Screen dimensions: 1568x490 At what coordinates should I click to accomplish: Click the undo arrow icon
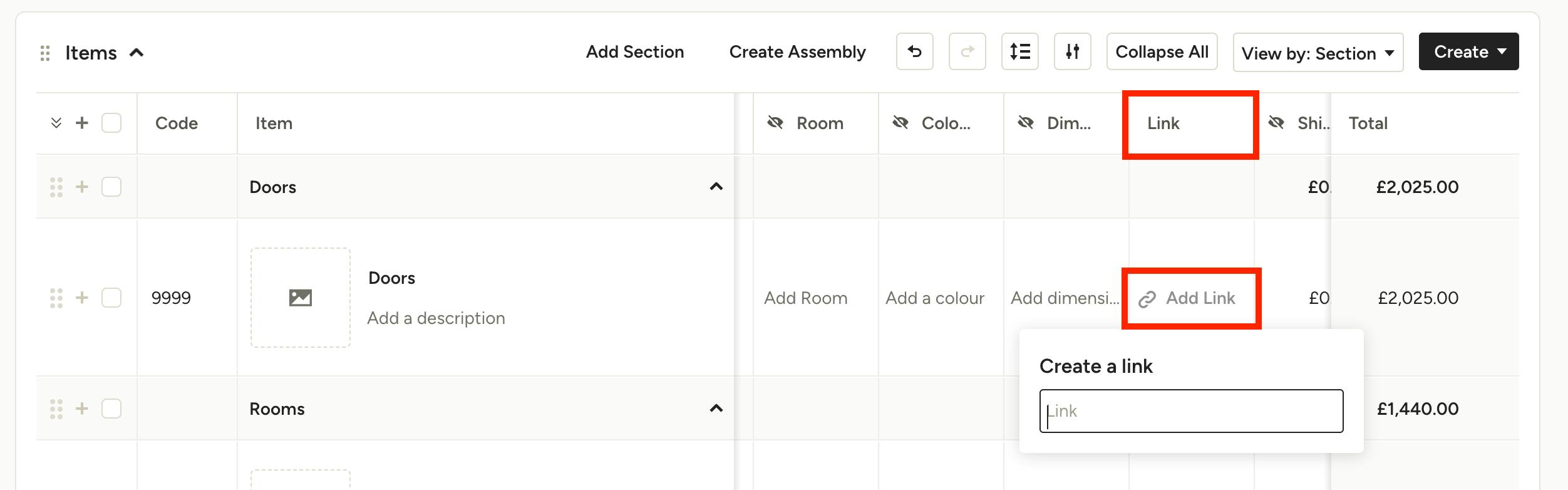(914, 51)
